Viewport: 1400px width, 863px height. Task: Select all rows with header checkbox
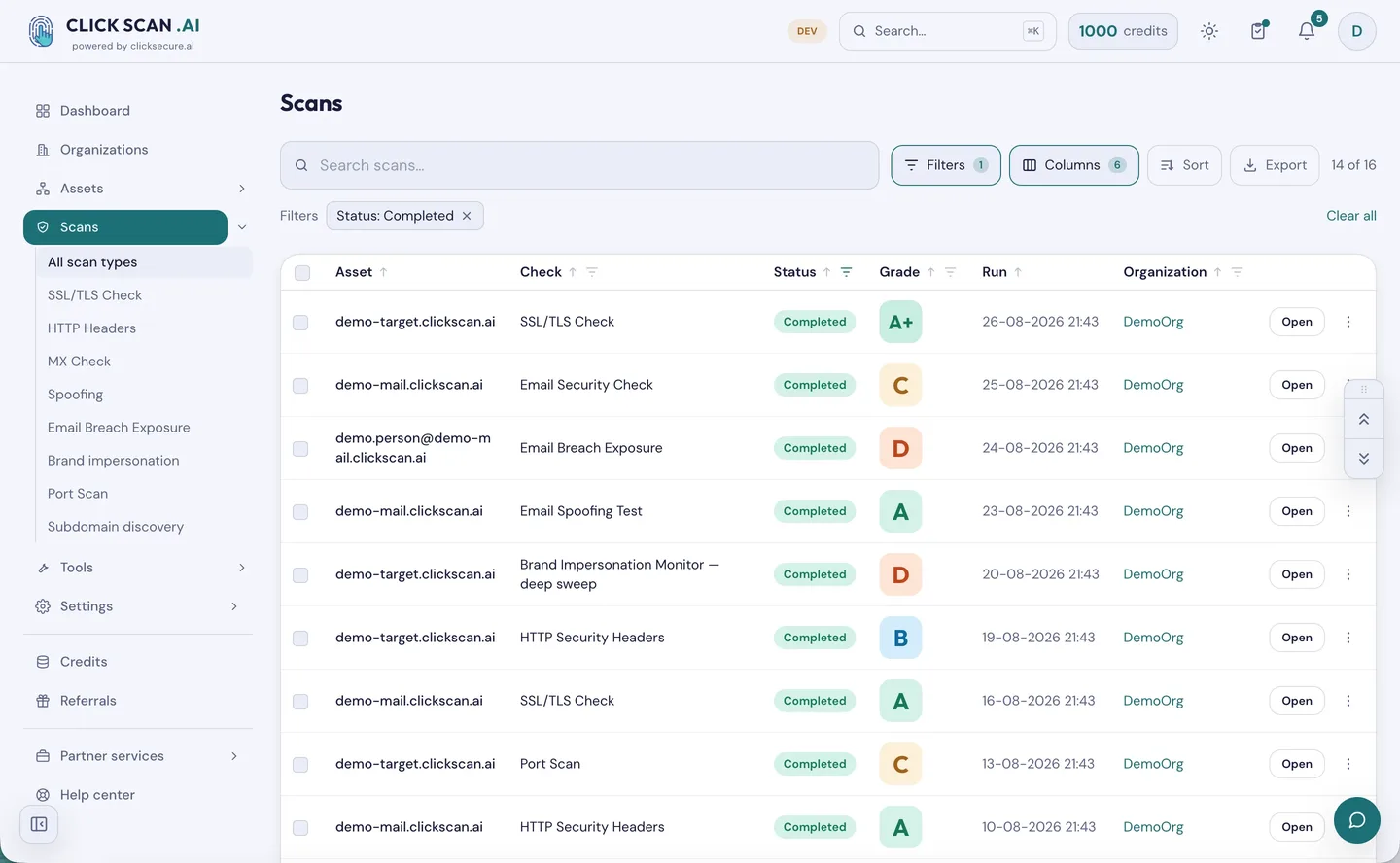302,273
